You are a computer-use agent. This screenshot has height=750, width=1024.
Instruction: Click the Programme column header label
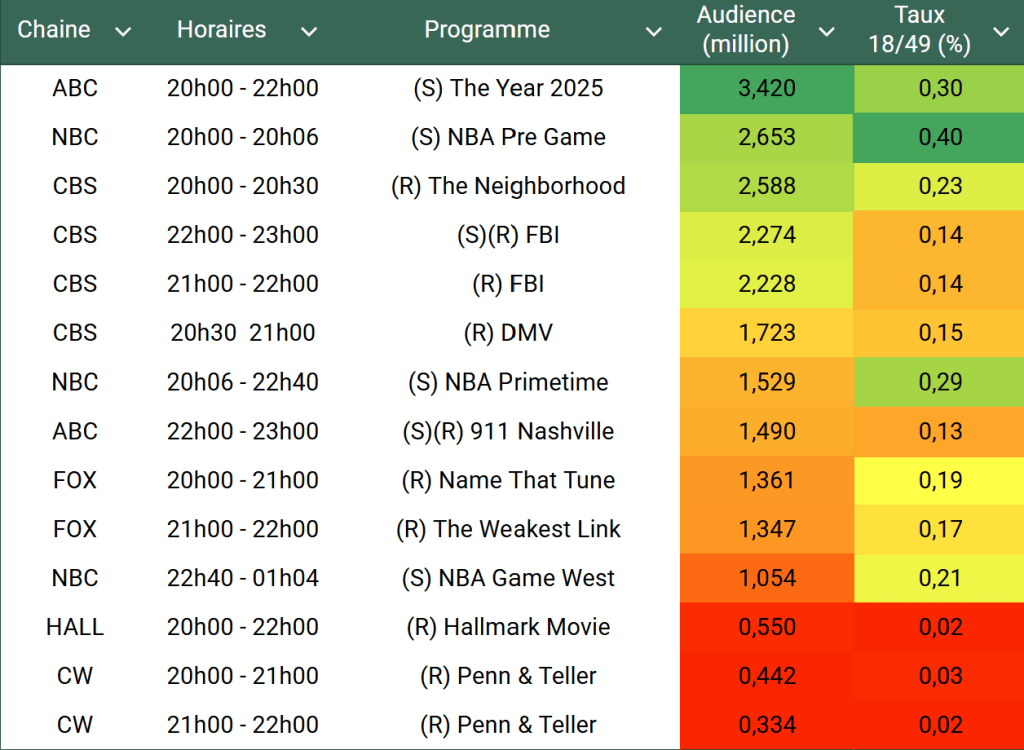click(x=487, y=30)
